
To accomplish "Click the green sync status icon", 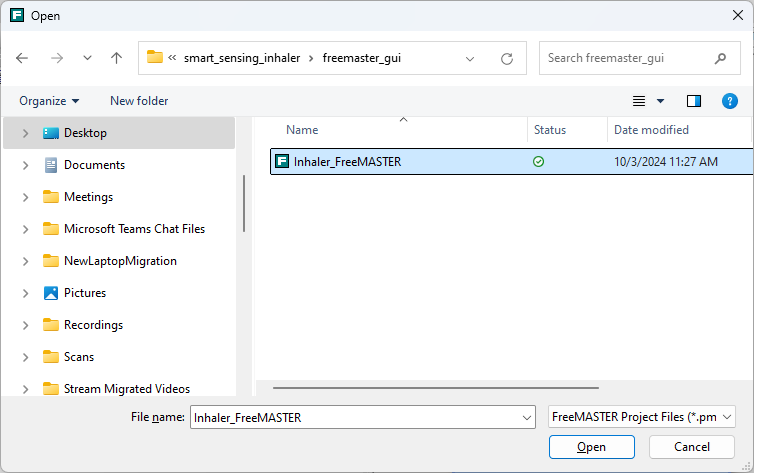I will pos(539,161).
